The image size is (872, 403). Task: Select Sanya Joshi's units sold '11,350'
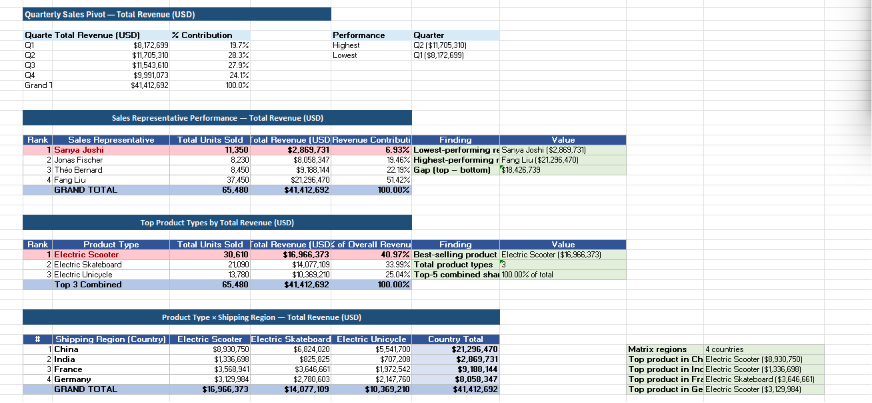210,150
